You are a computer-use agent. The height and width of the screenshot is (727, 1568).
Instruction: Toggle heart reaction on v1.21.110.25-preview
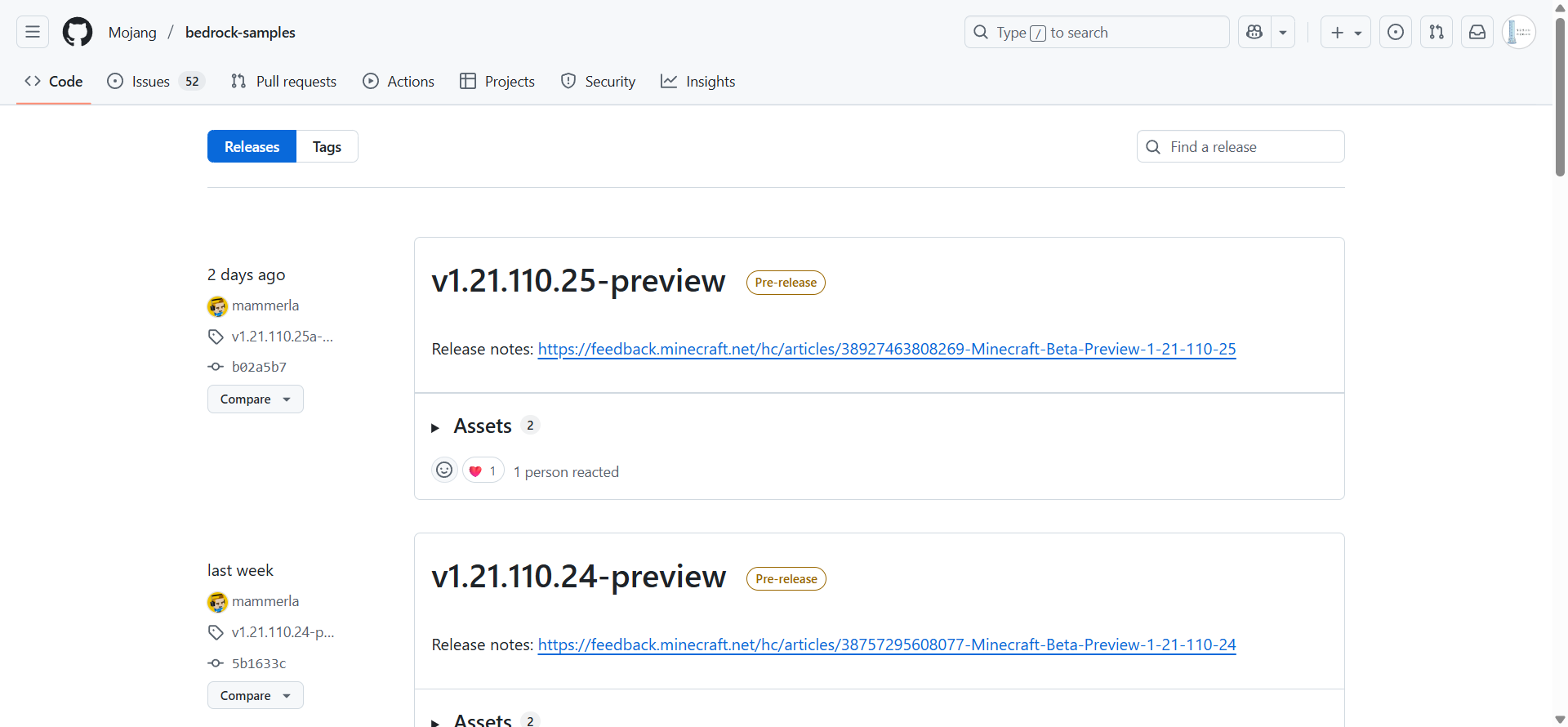[x=483, y=471]
